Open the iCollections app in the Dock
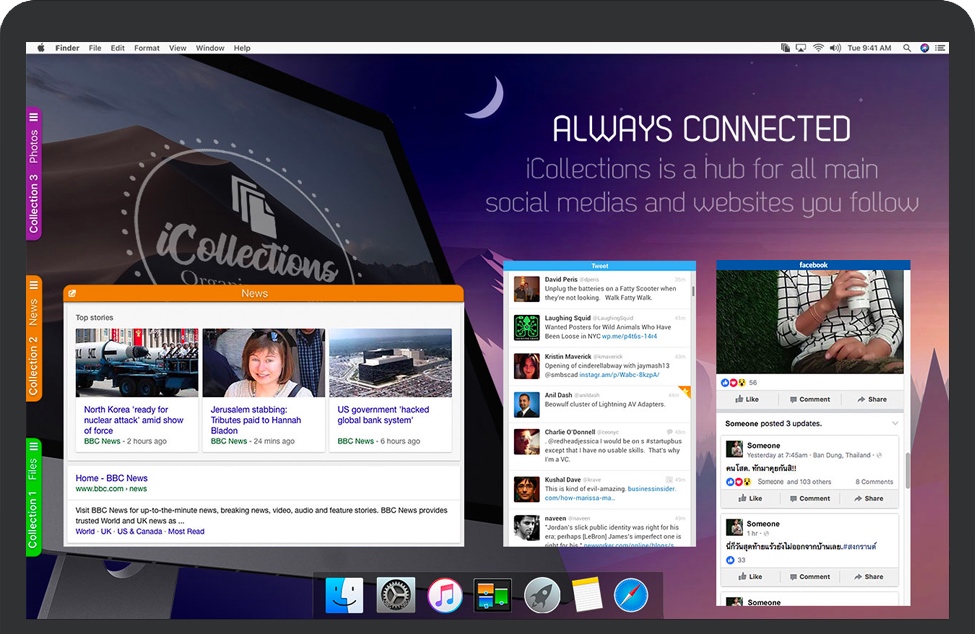This screenshot has height=634, width=975. click(x=492, y=595)
